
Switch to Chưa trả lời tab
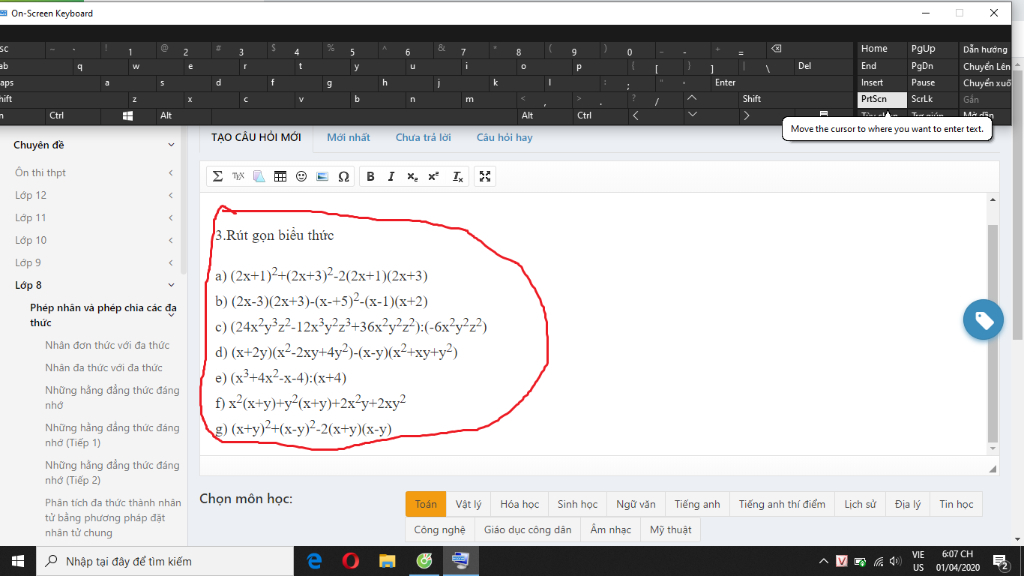point(423,137)
